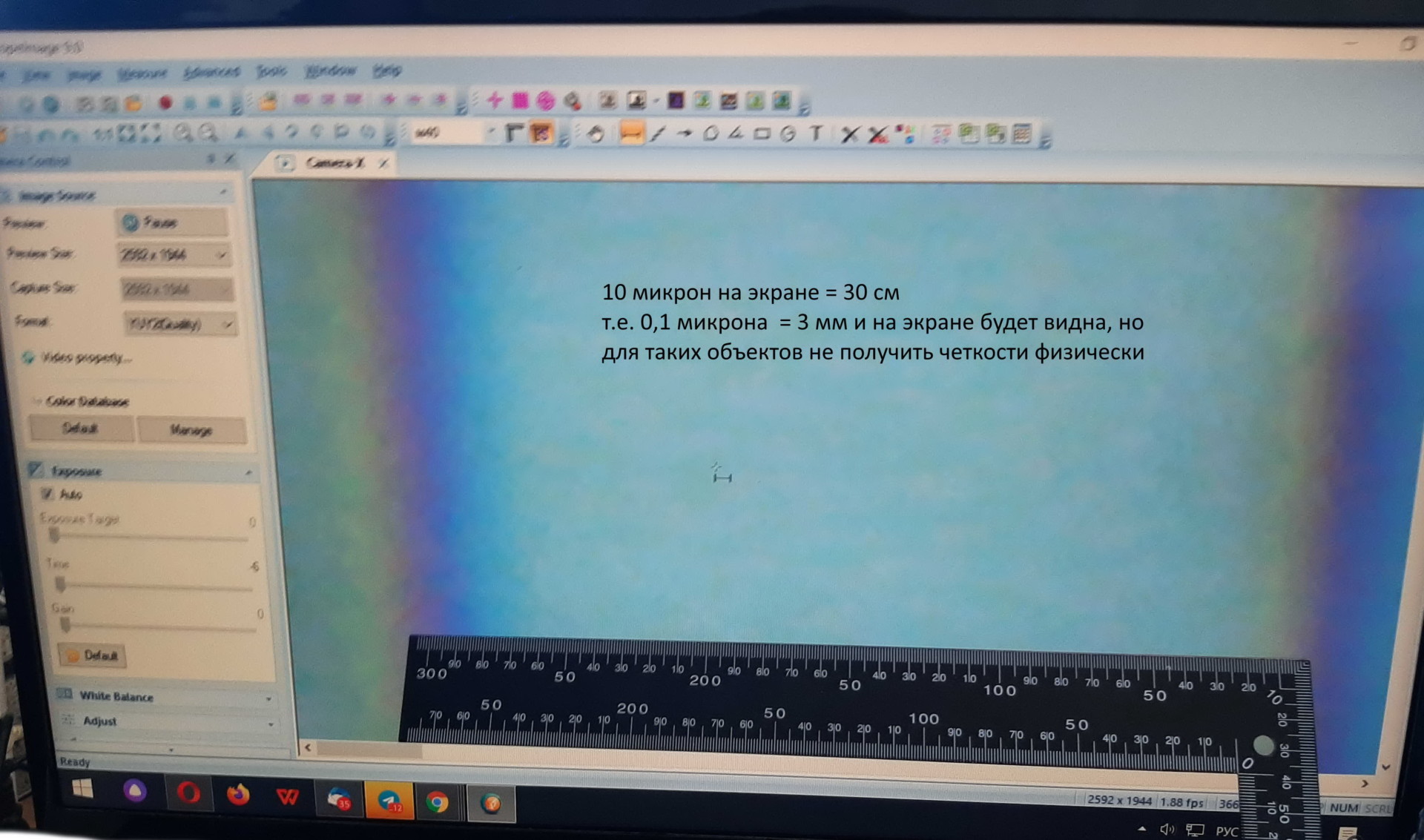Click the hand pan tool
1424x840 pixels.
tap(596, 133)
